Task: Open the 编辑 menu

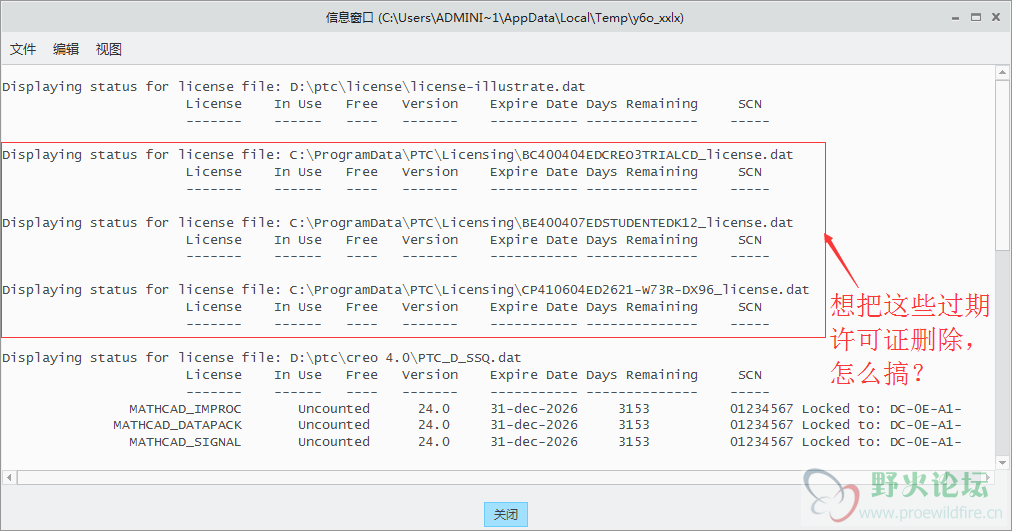Action: click(66, 49)
